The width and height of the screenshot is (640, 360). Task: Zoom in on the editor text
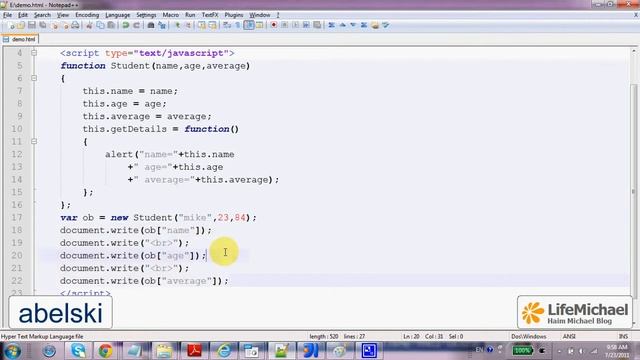(178, 25)
